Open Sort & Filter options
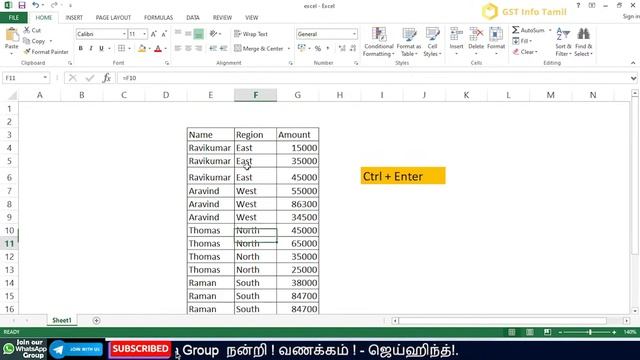This screenshot has height=360, width=640. tap(563, 42)
